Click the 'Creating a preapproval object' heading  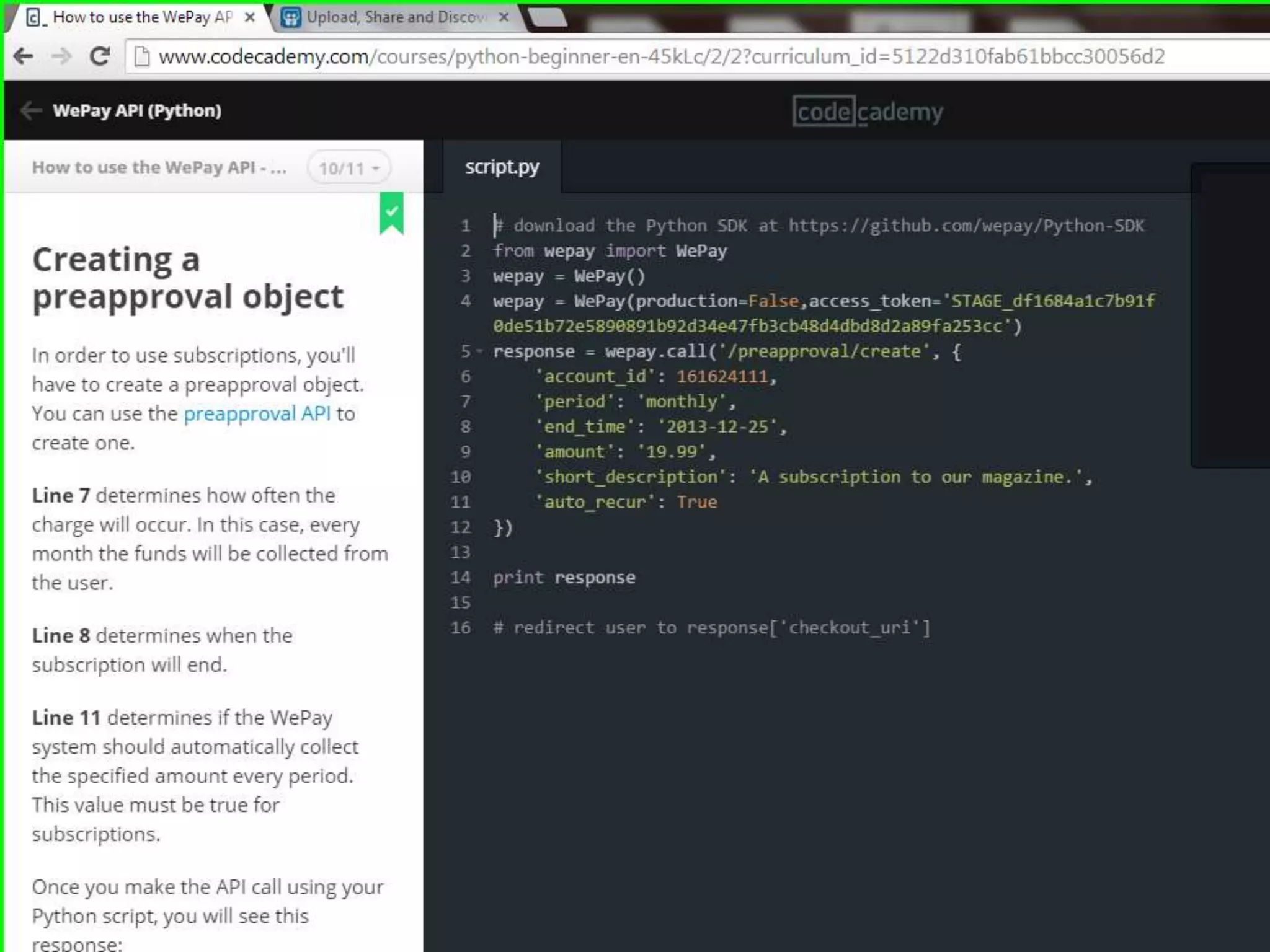[x=188, y=278]
